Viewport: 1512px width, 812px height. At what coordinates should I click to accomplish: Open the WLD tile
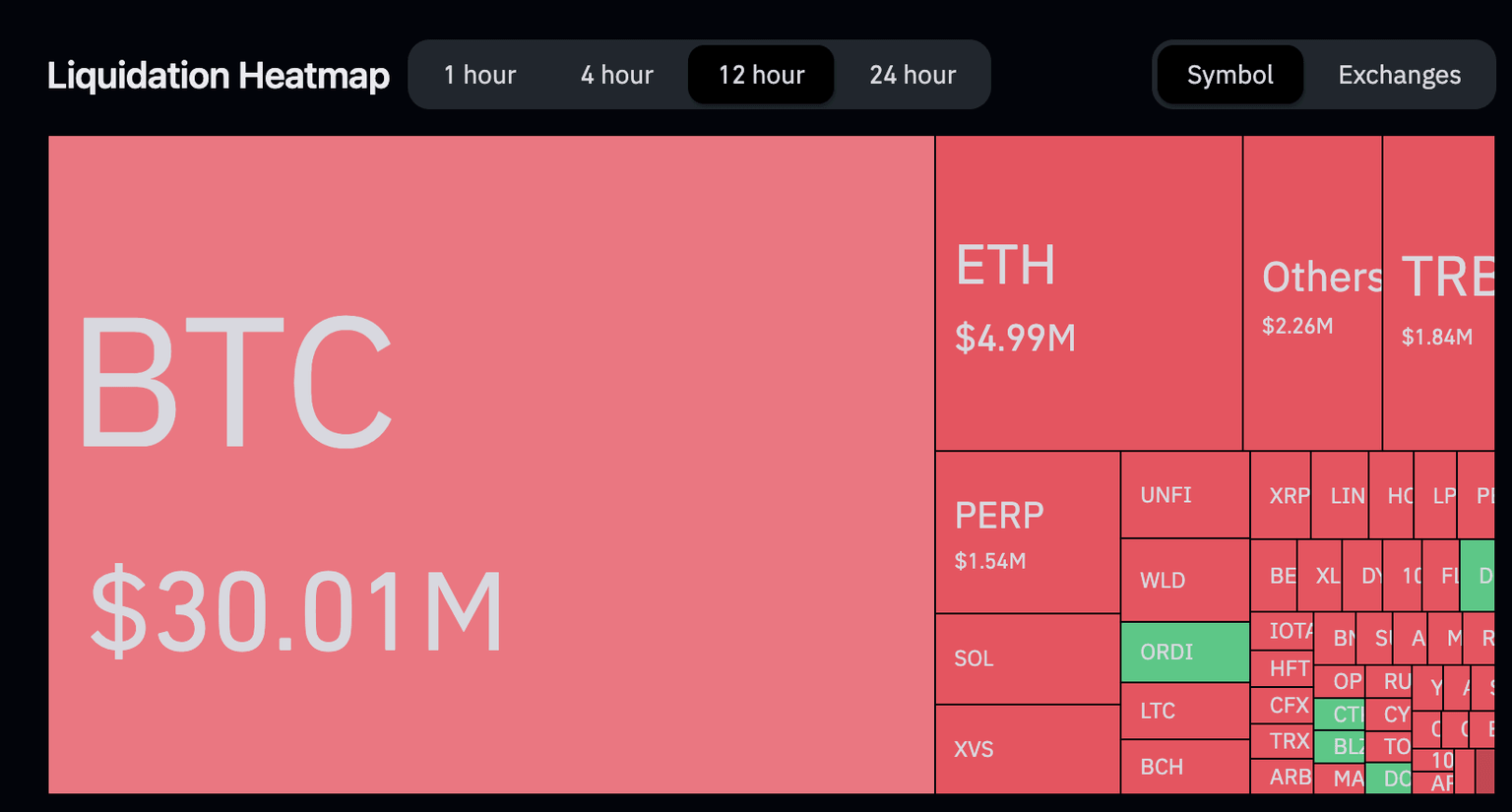[1184, 580]
